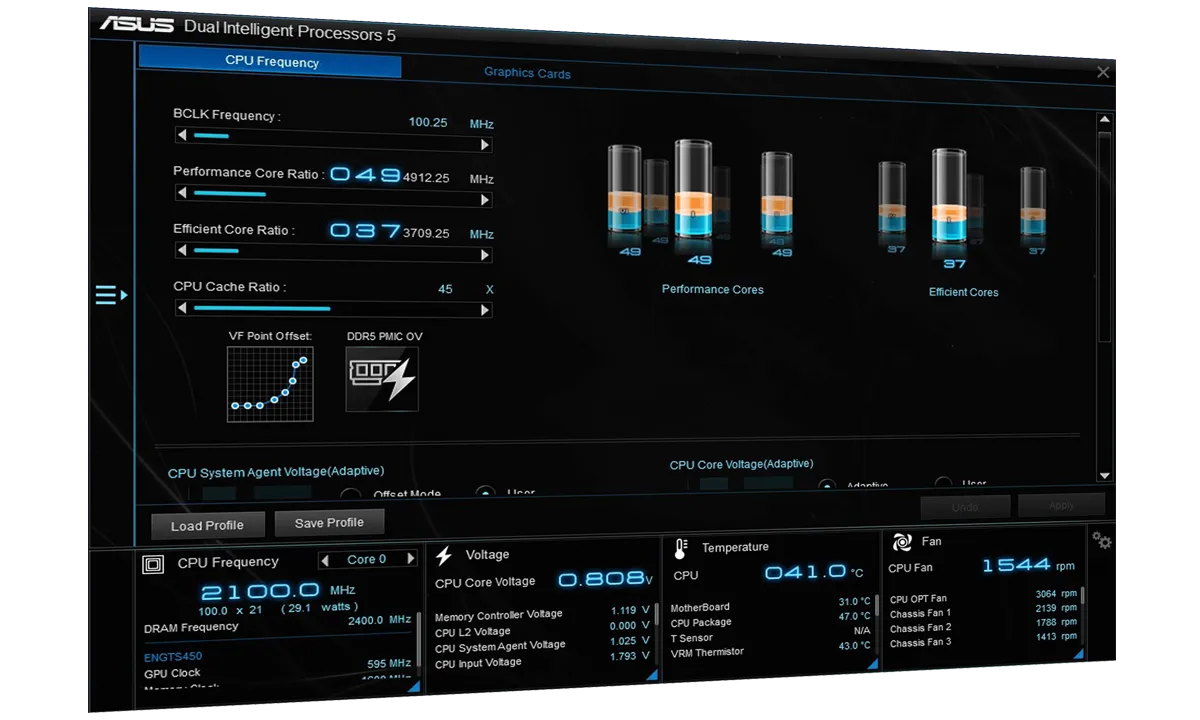This screenshot has width=1200, height=720.
Task: Expand the Voltage panel corner arrow
Action: point(651,675)
